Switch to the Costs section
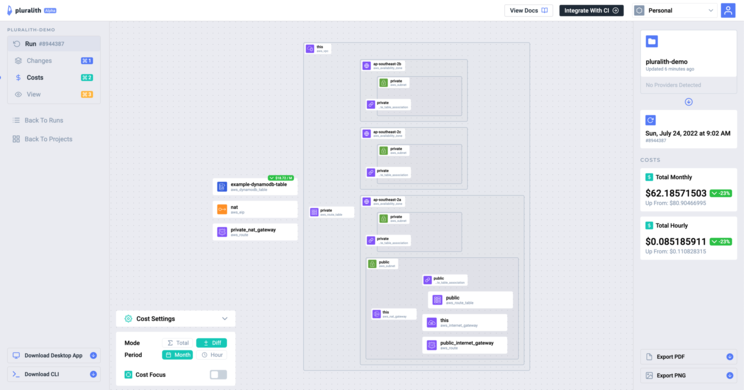Image resolution: width=744 pixels, height=390 pixels. (x=54, y=77)
